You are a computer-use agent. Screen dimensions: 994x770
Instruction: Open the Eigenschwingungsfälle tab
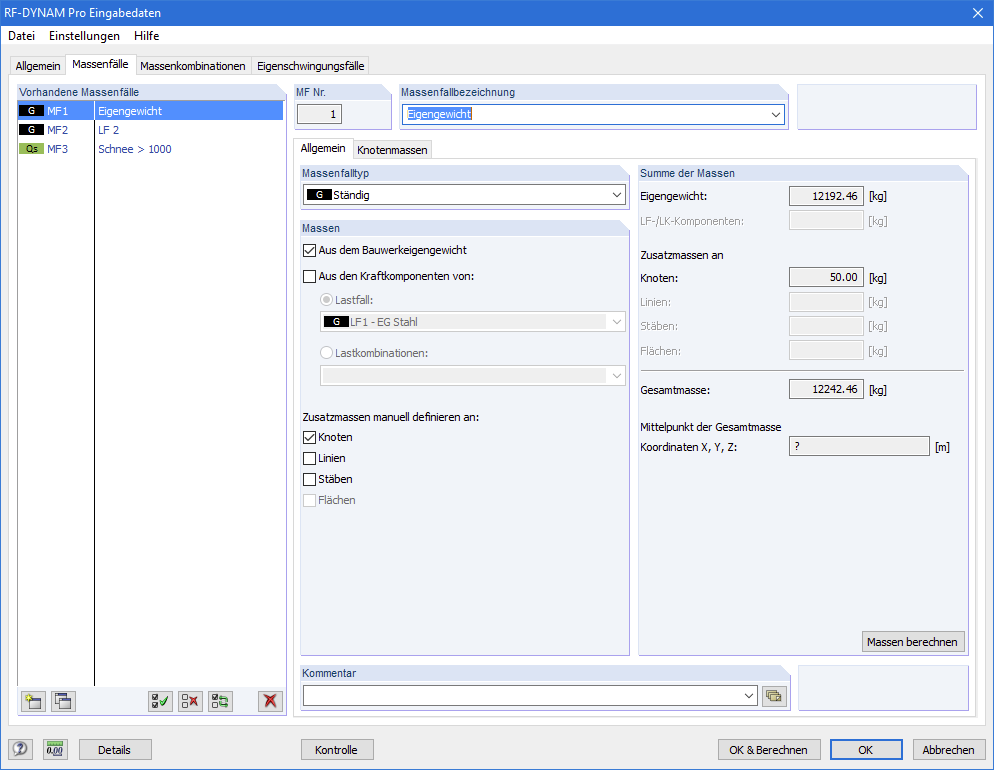(x=311, y=66)
